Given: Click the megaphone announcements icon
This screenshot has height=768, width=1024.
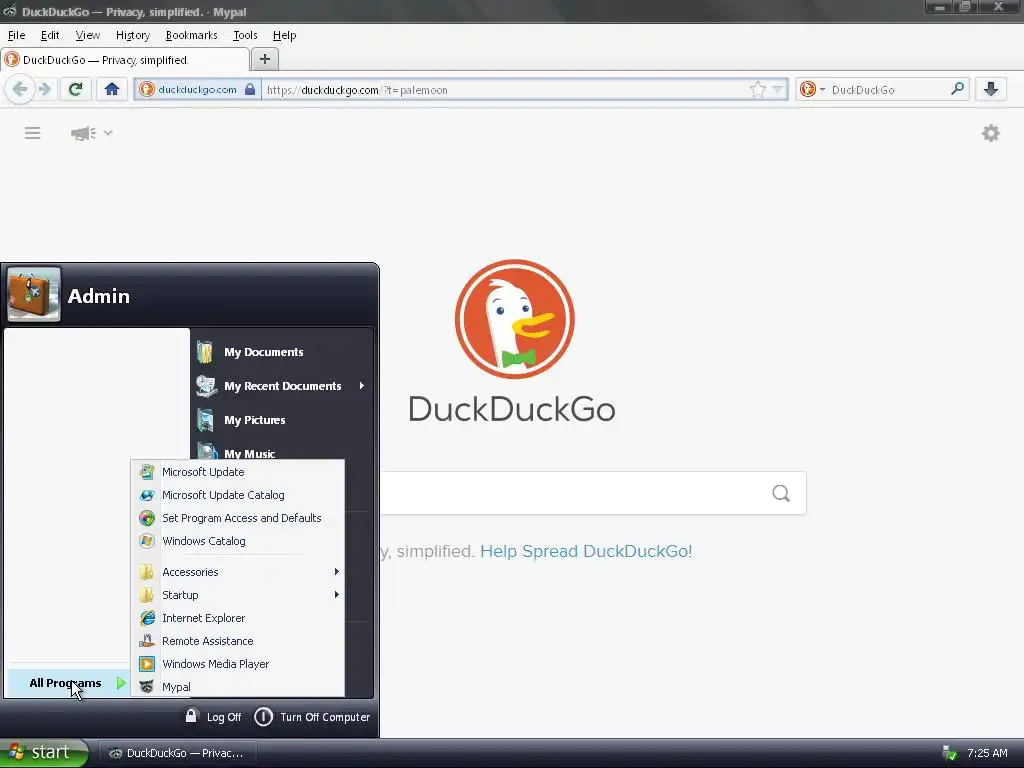Looking at the screenshot, I should 83,133.
